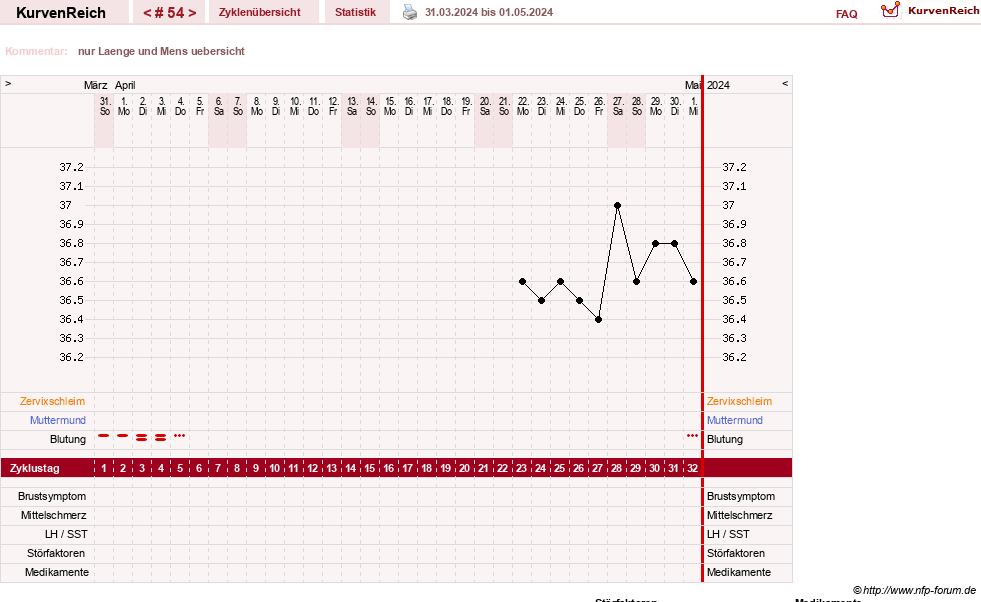Screen dimensions: 981x602
Task: Go to previous cycle with the < arrow
Action: pyautogui.click(x=147, y=13)
